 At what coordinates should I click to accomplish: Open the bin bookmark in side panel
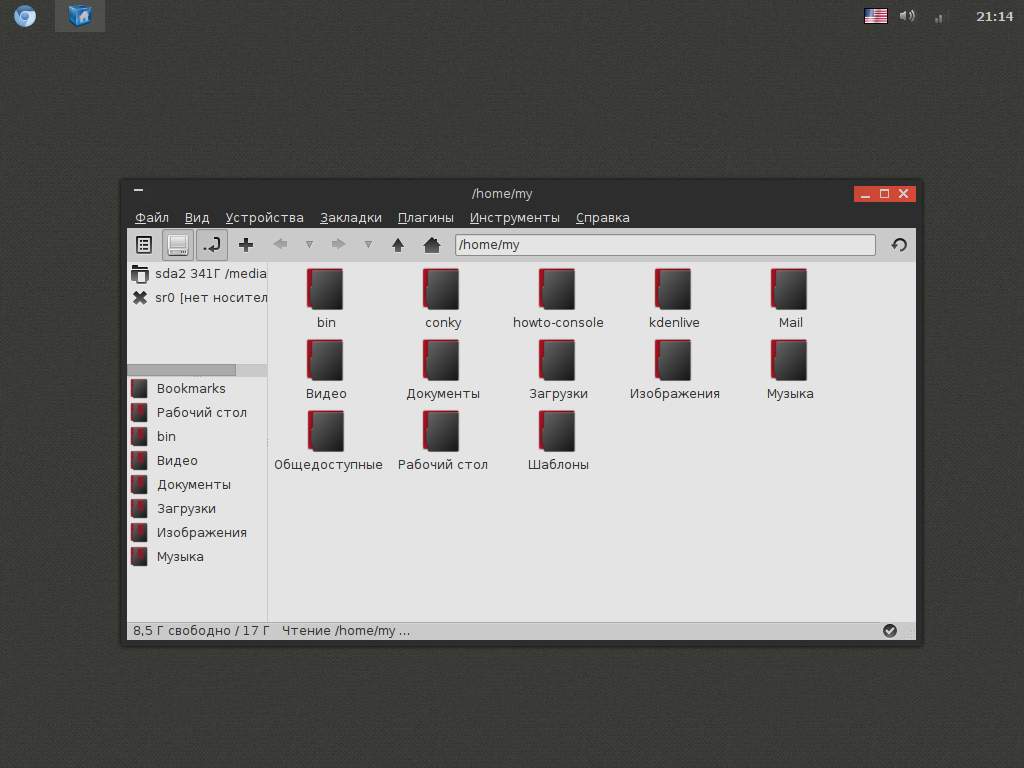[197, 436]
